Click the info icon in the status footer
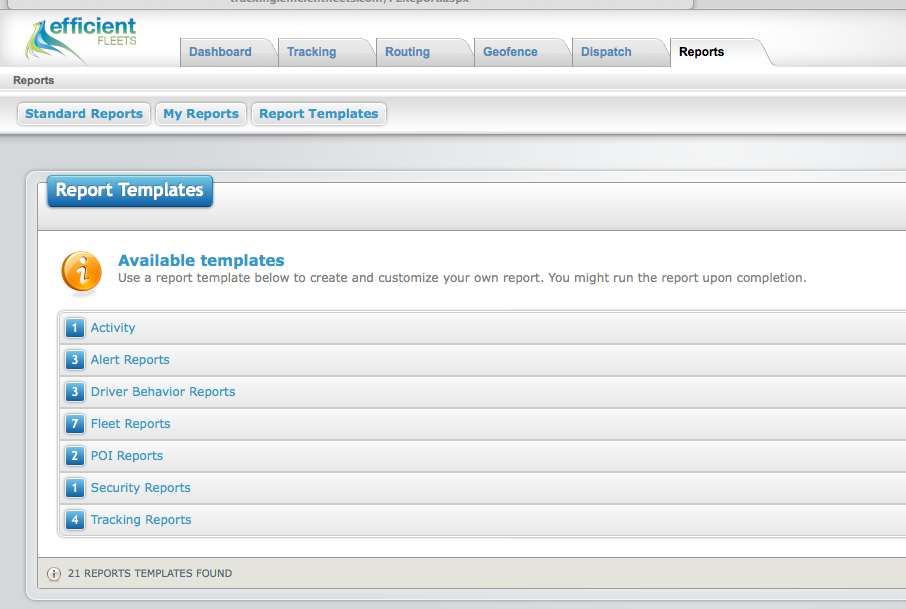 click(54, 574)
